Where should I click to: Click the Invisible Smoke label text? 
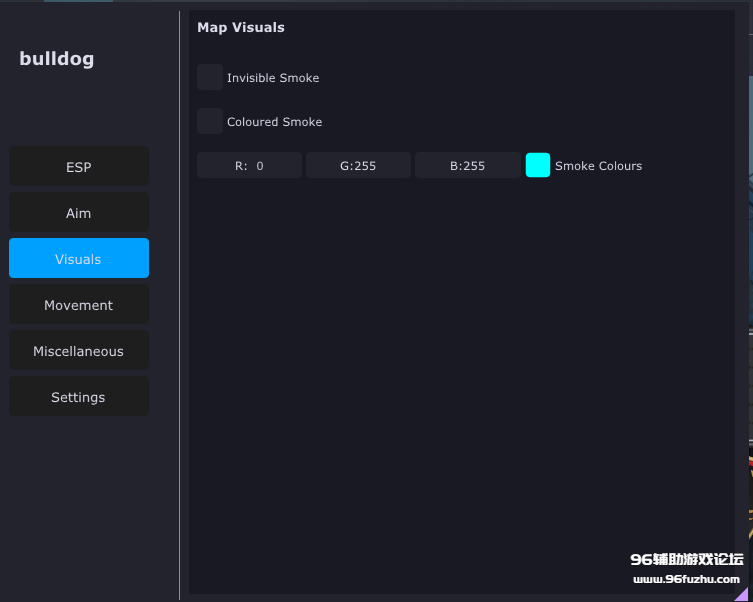[x=273, y=78]
